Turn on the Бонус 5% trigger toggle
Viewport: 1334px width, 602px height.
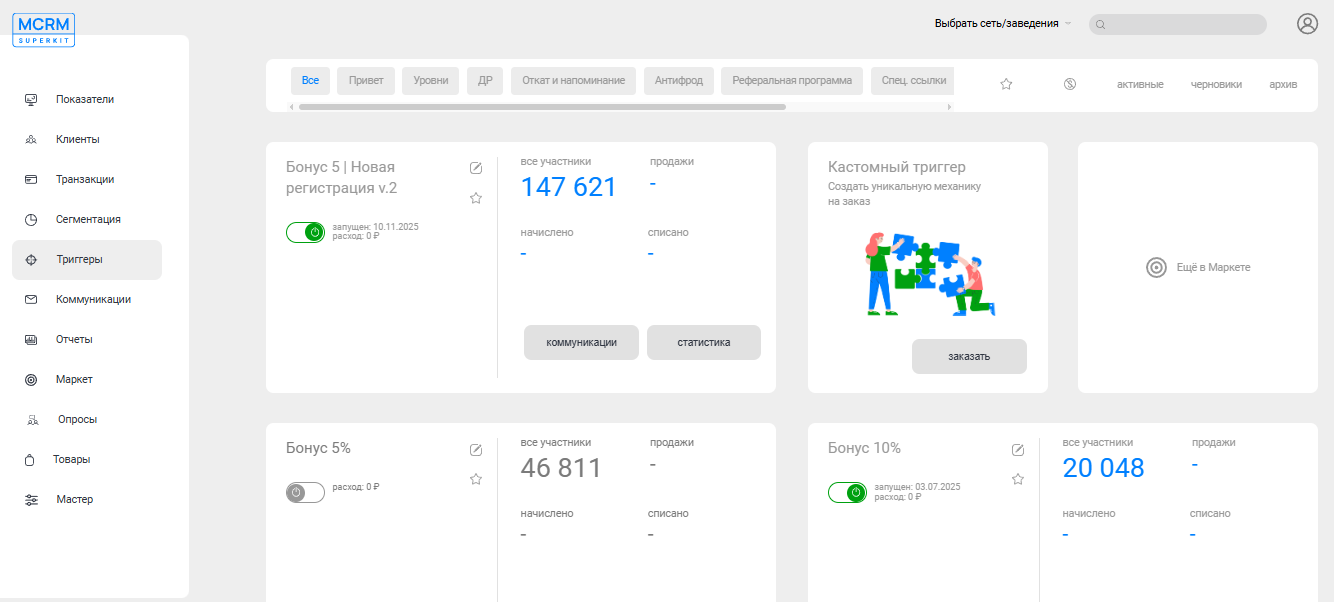[305, 492]
